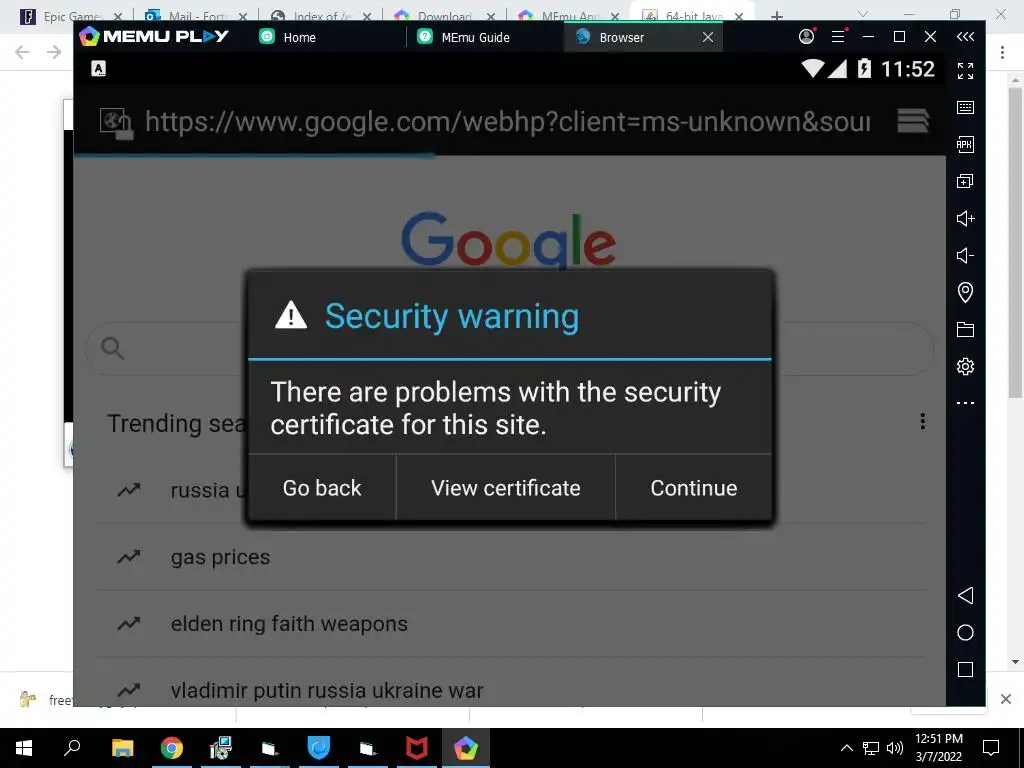Open MEmu hamburger menu in title bar
Screen dimensions: 1024x768
839,37
